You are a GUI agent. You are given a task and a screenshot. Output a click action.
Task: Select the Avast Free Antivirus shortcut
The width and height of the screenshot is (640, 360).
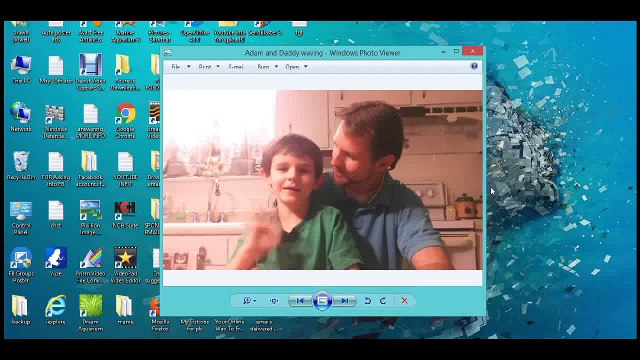coord(91,33)
